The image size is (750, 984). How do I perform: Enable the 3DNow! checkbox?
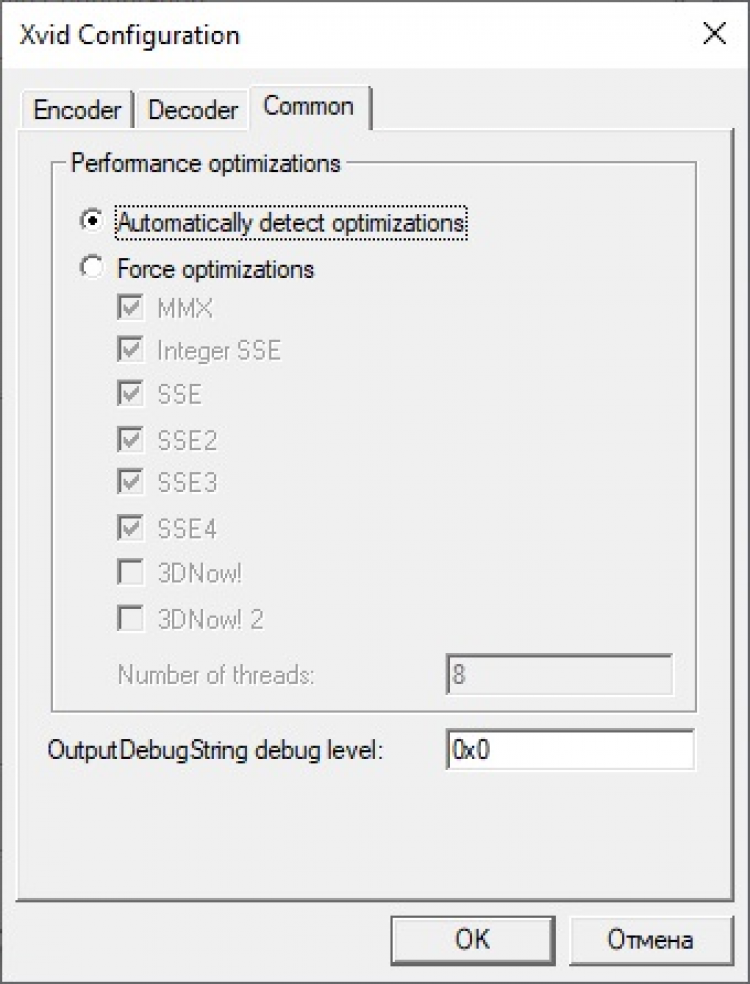point(130,573)
